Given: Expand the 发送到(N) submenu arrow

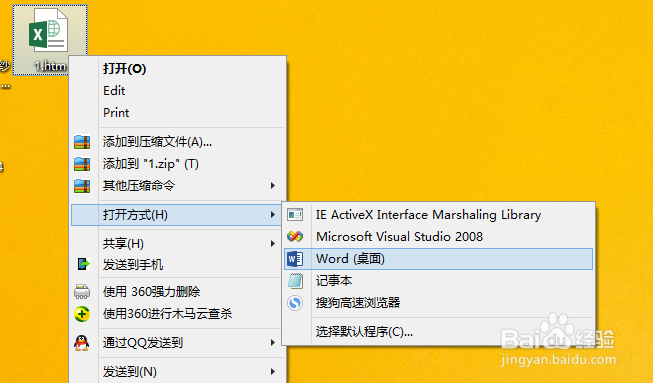Looking at the screenshot, I should [273, 371].
